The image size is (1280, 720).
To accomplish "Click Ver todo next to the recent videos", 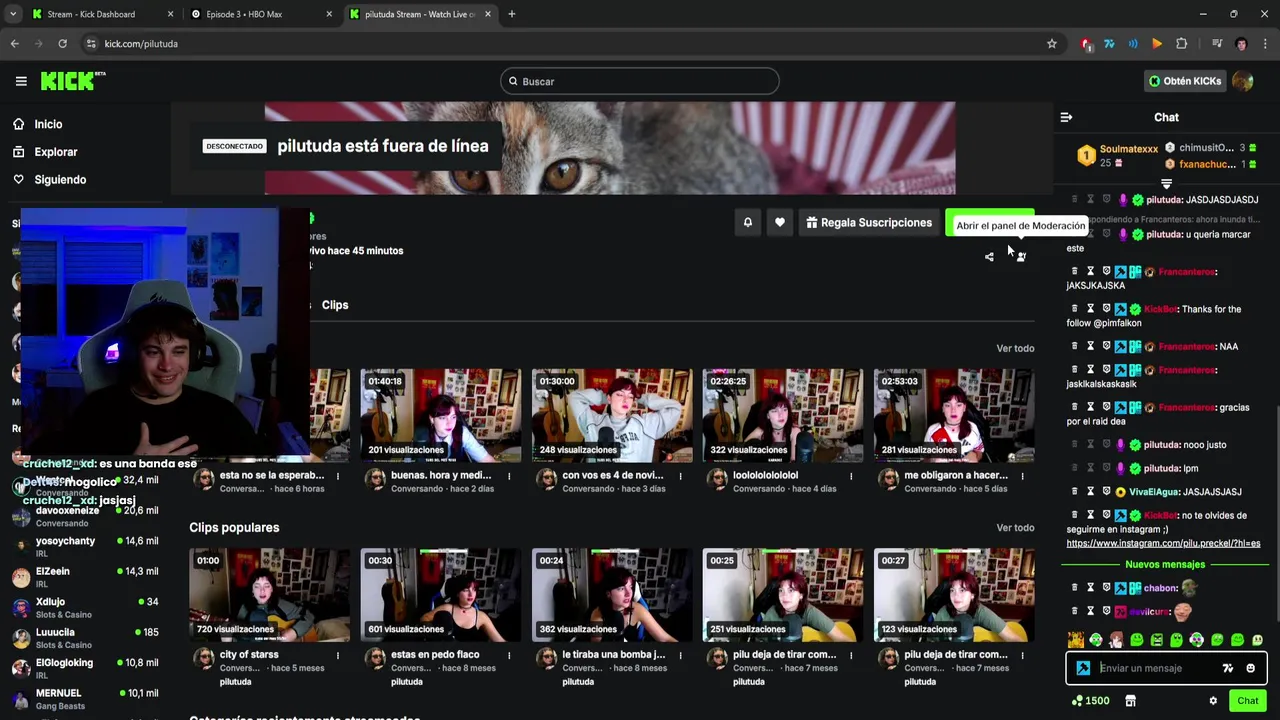I will pyautogui.click(x=1015, y=348).
